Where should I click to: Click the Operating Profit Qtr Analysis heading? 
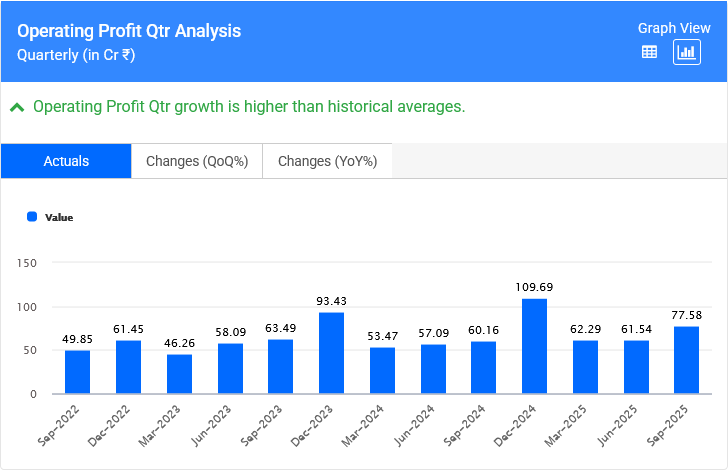click(129, 31)
